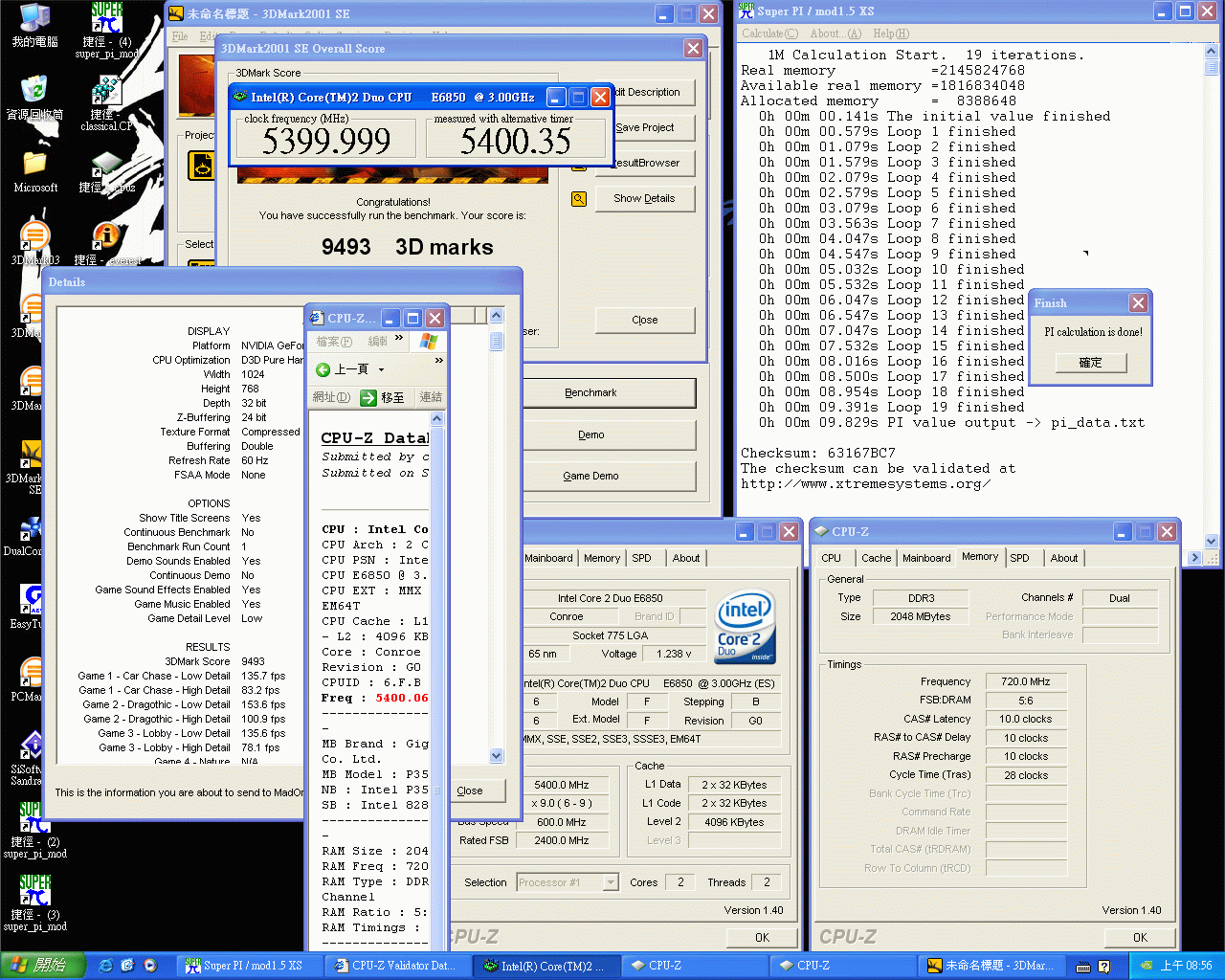Open media player quick launch icon

point(150,966)
